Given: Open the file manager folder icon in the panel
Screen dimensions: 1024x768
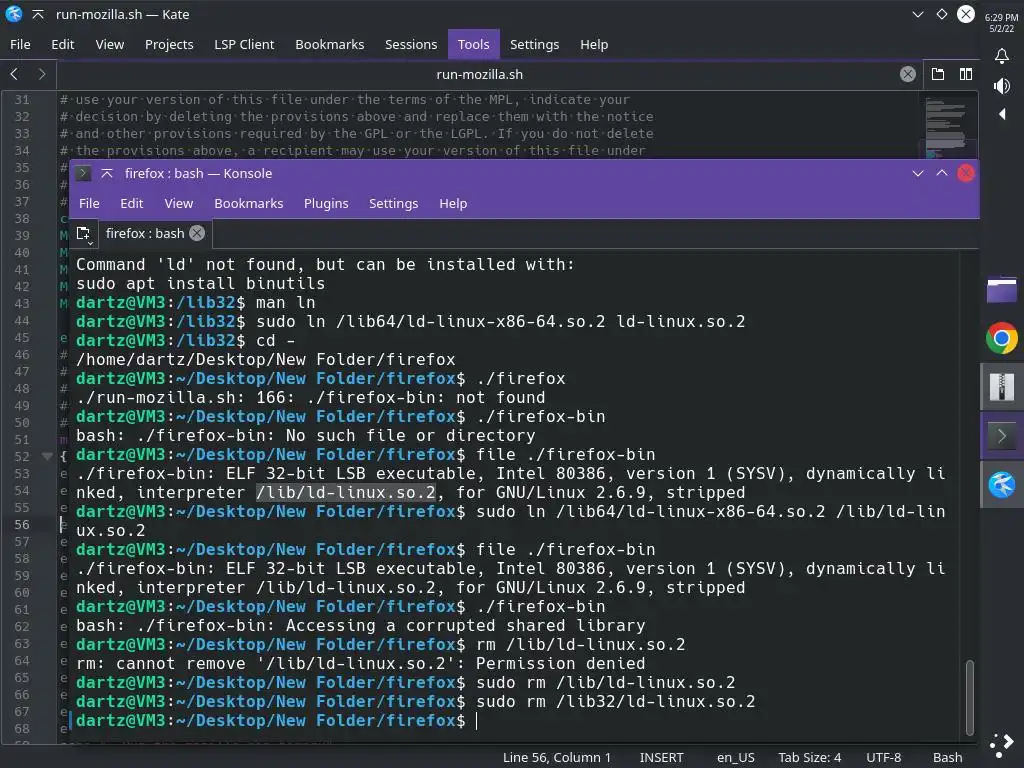Looking at the screenshot, I should coord(1002,290).
